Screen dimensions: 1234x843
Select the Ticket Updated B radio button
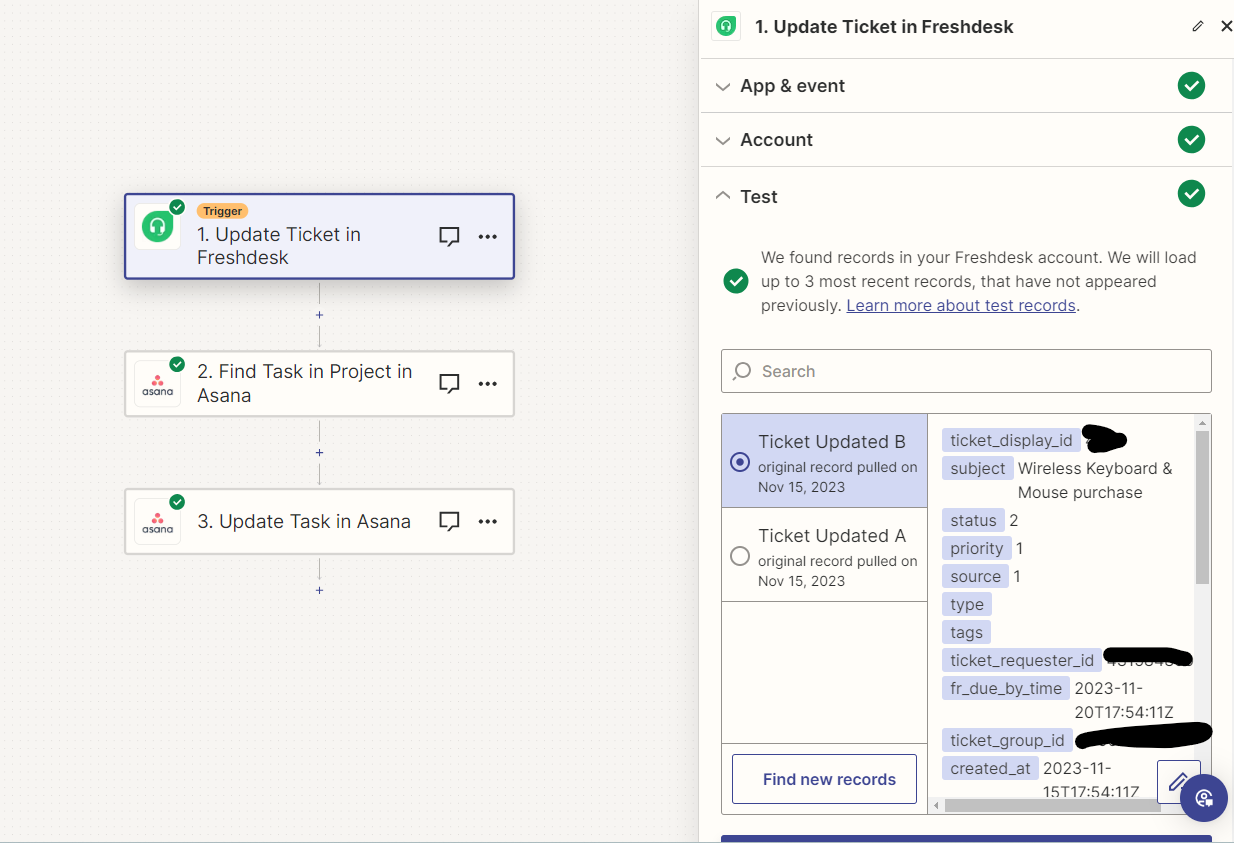tap(740, 462)
